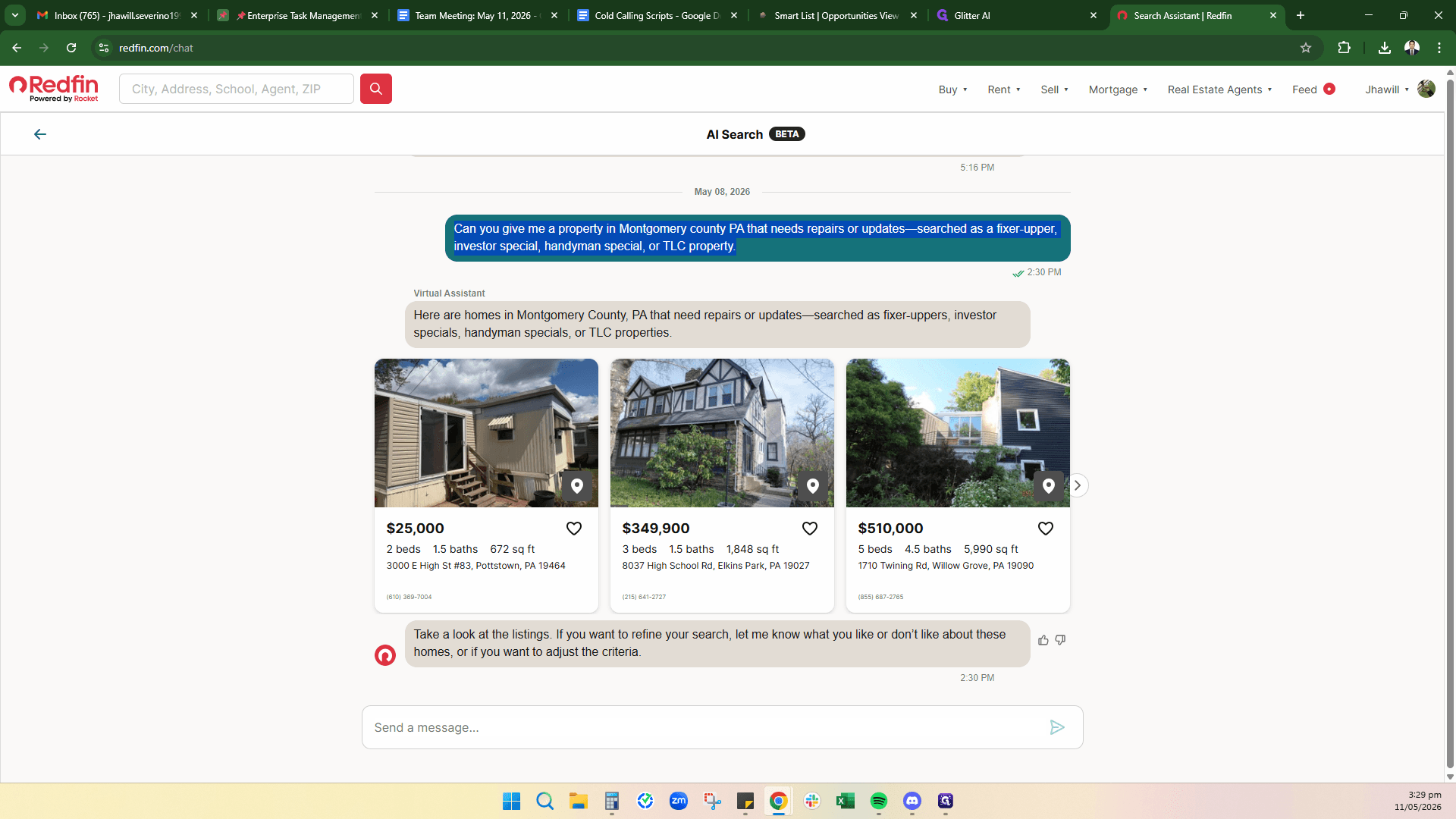Favorite the $25,000 Pottstown listing

pyautogui.click(x=574, y=529)
